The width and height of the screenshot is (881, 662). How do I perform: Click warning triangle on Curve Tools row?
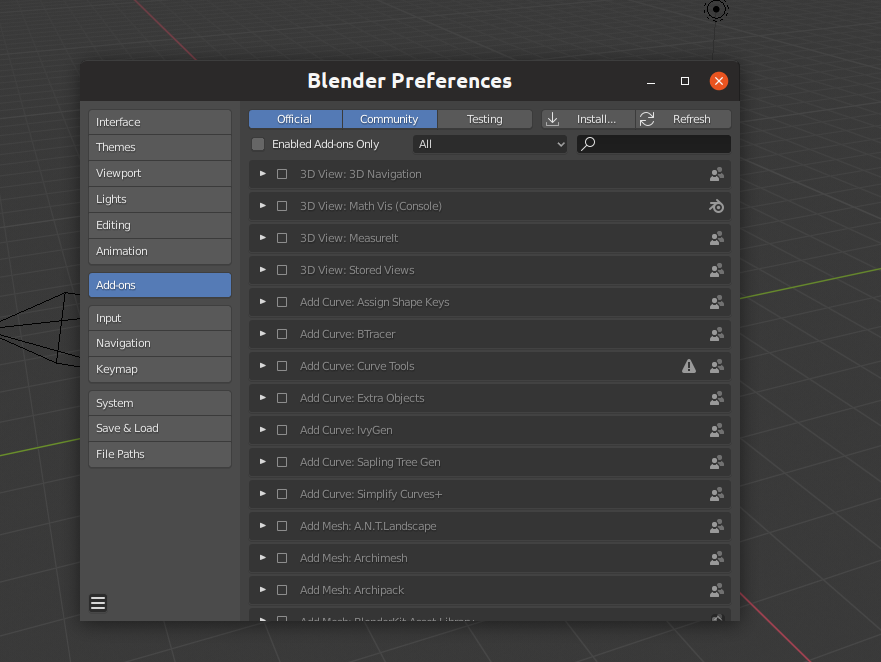point(689,366)
